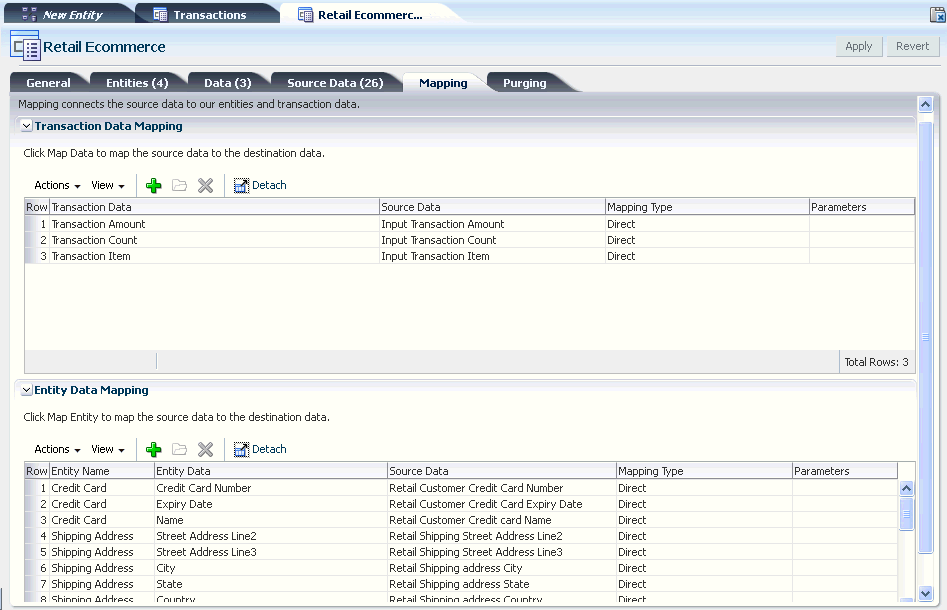Select Expiry Date entity data cell
This screenshot has width=947, height=610.
pyautogui.click(x=271, y=504)
